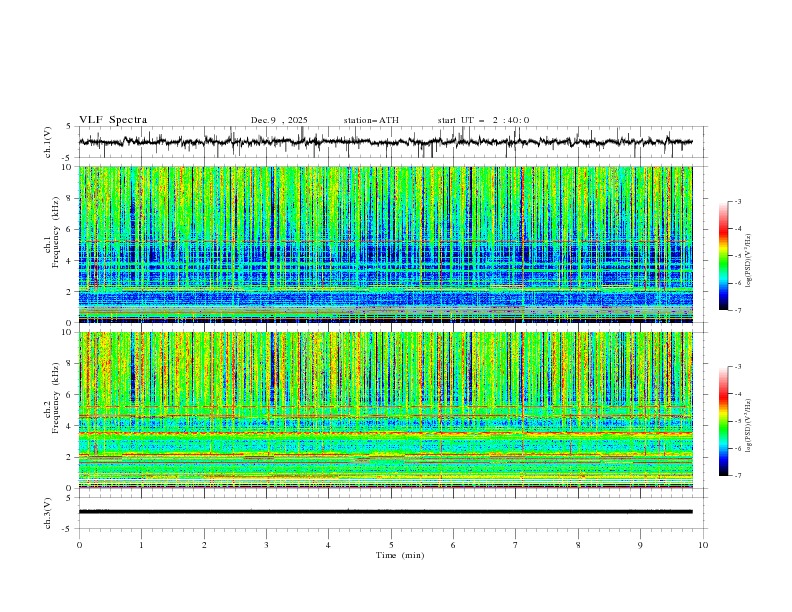Screen dimensions: 792x612
Task: Click the "ch.1(V)" waveform axis label
Action: coord(48,142)
